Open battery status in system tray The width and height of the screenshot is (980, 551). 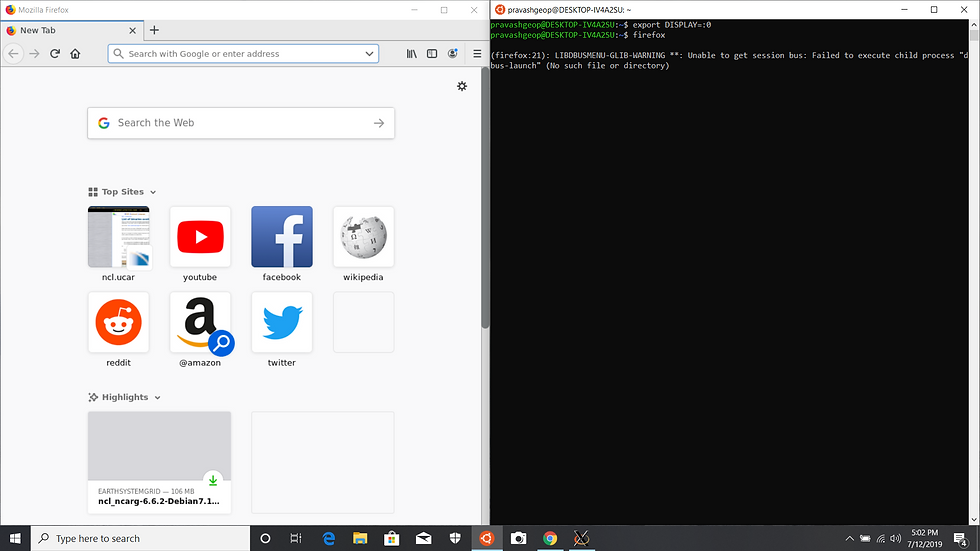(x=865, y=539)
